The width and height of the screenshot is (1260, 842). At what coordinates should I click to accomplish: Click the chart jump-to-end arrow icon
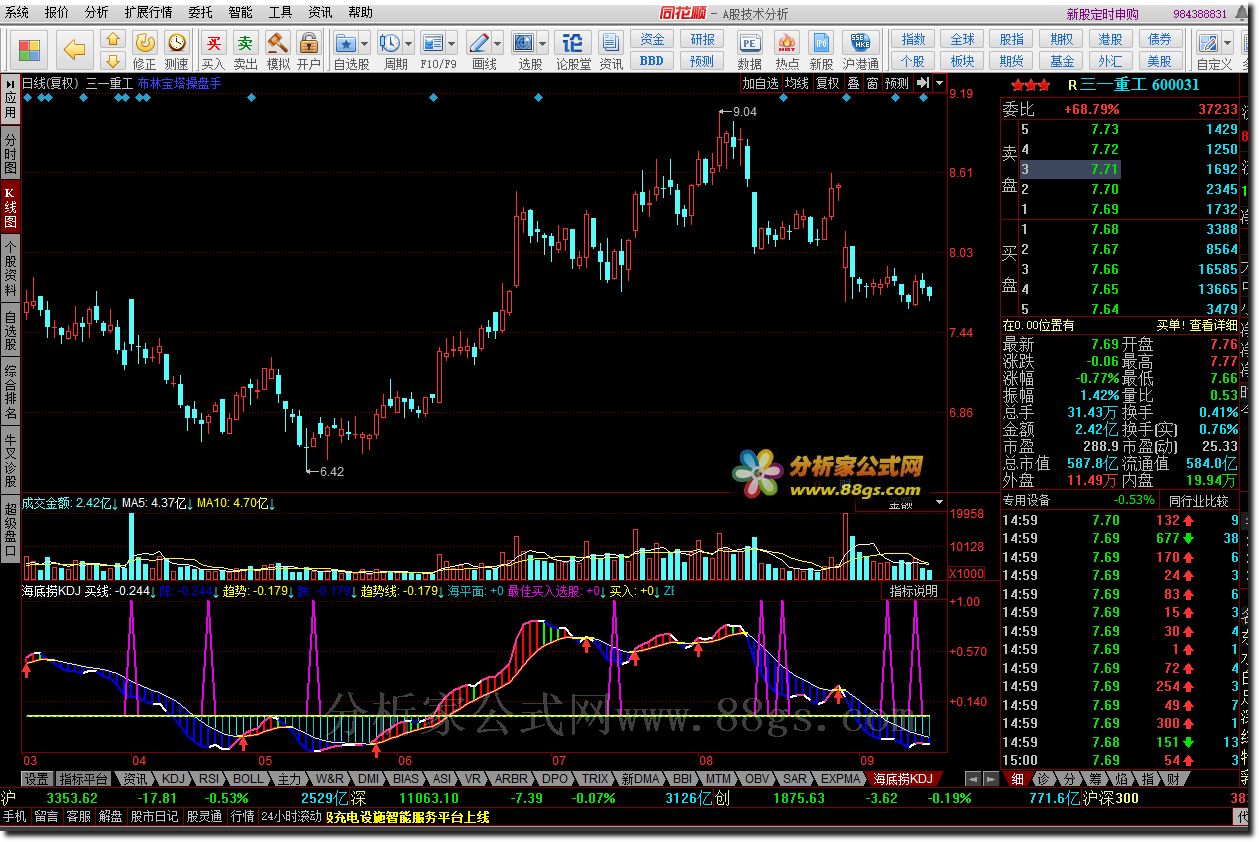(923, 83)
